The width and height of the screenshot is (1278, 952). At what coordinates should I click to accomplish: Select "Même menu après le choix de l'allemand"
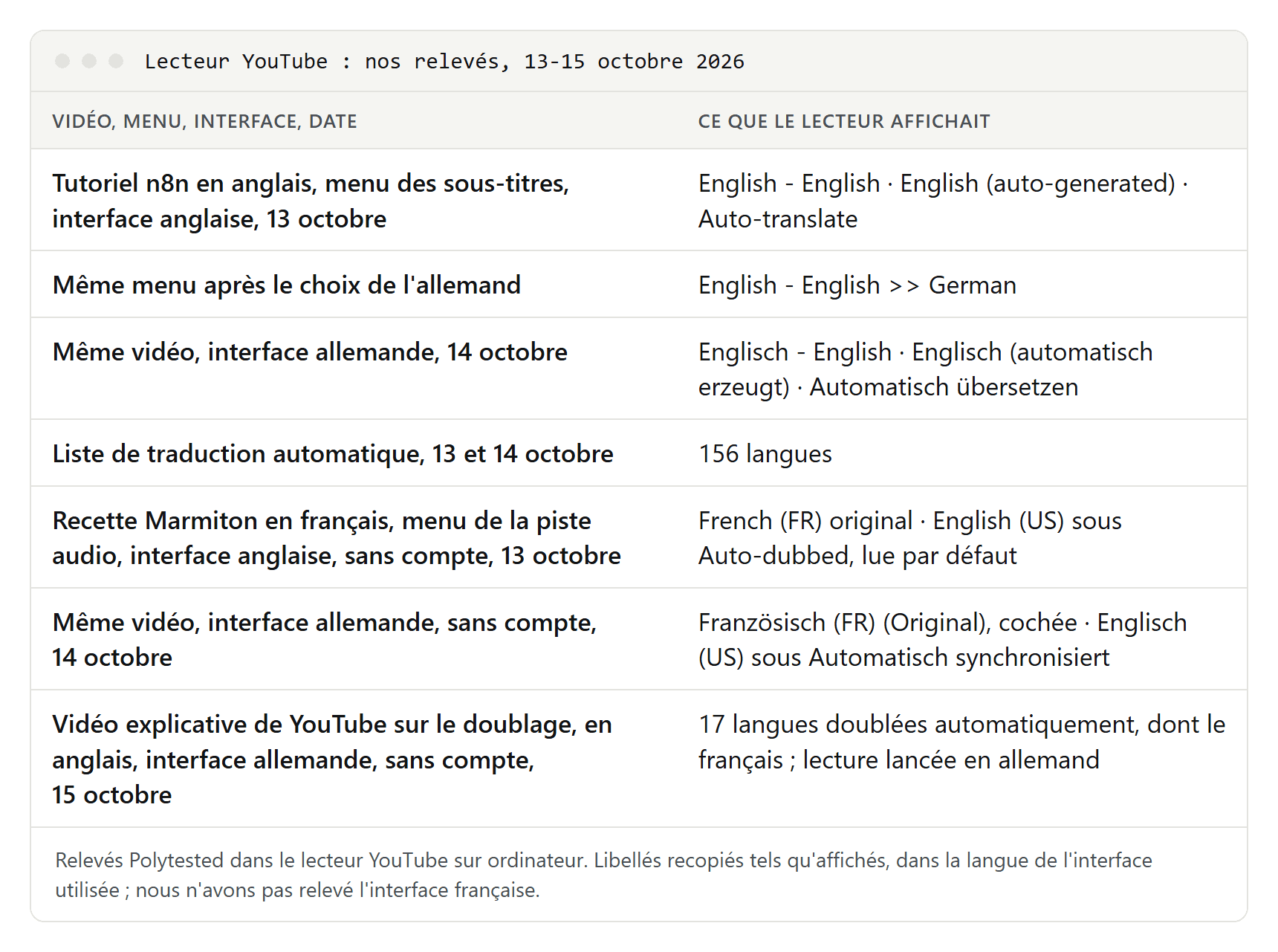tap(287, 285)
